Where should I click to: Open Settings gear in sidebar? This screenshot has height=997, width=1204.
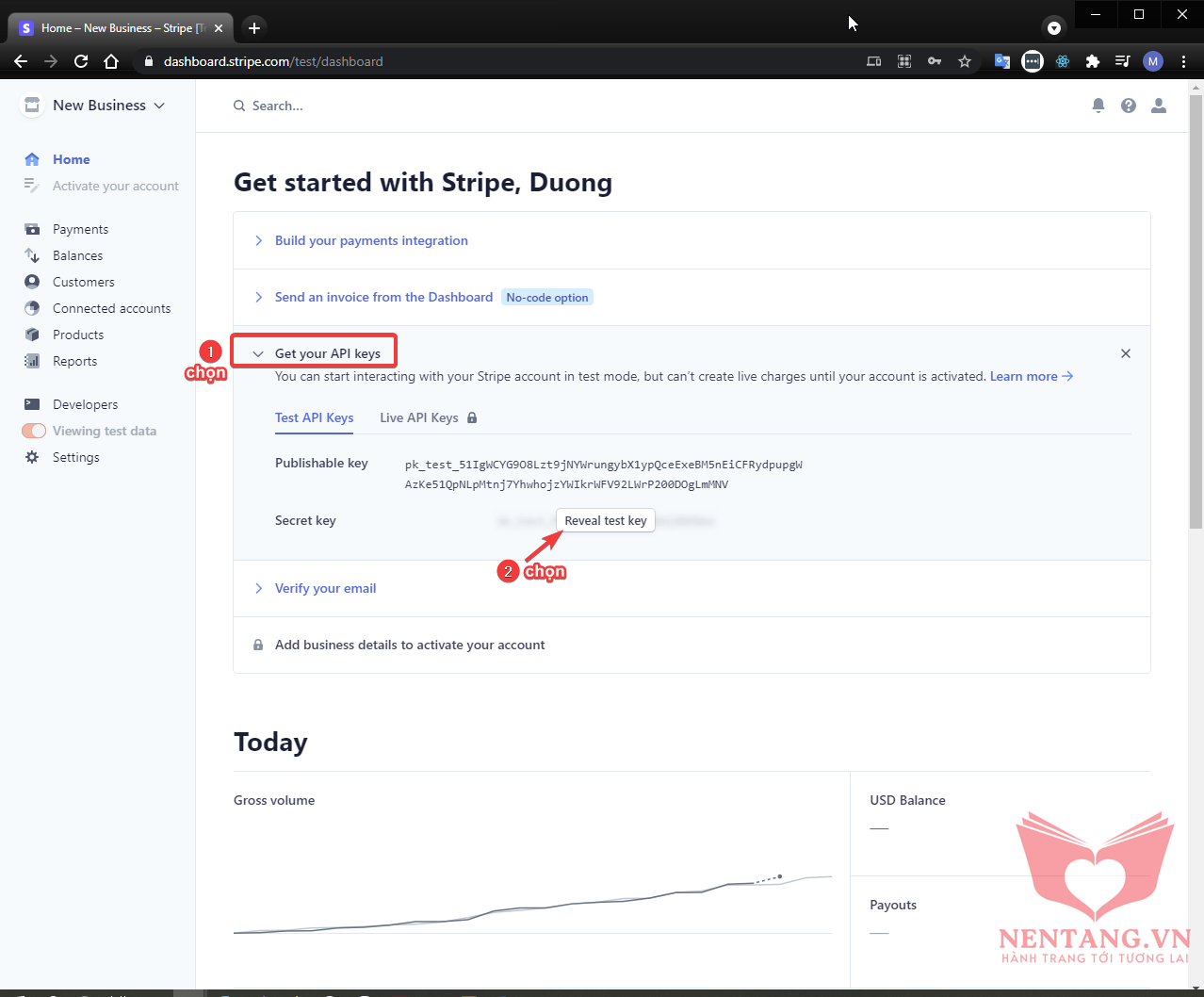point(32,457)
